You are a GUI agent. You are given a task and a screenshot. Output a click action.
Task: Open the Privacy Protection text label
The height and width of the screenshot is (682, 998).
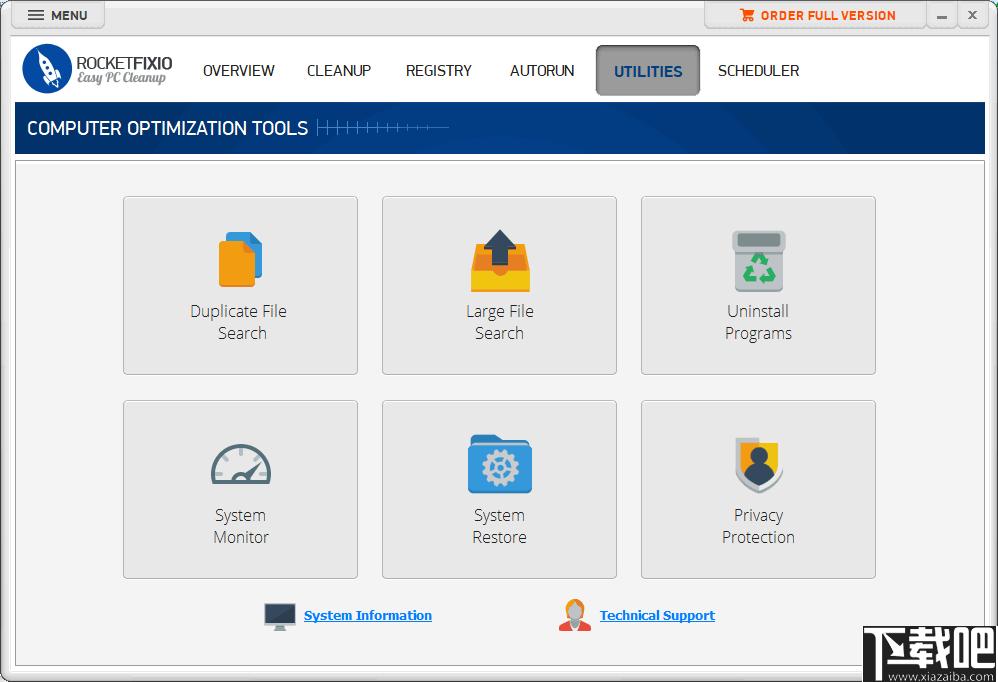pos(758,526)
